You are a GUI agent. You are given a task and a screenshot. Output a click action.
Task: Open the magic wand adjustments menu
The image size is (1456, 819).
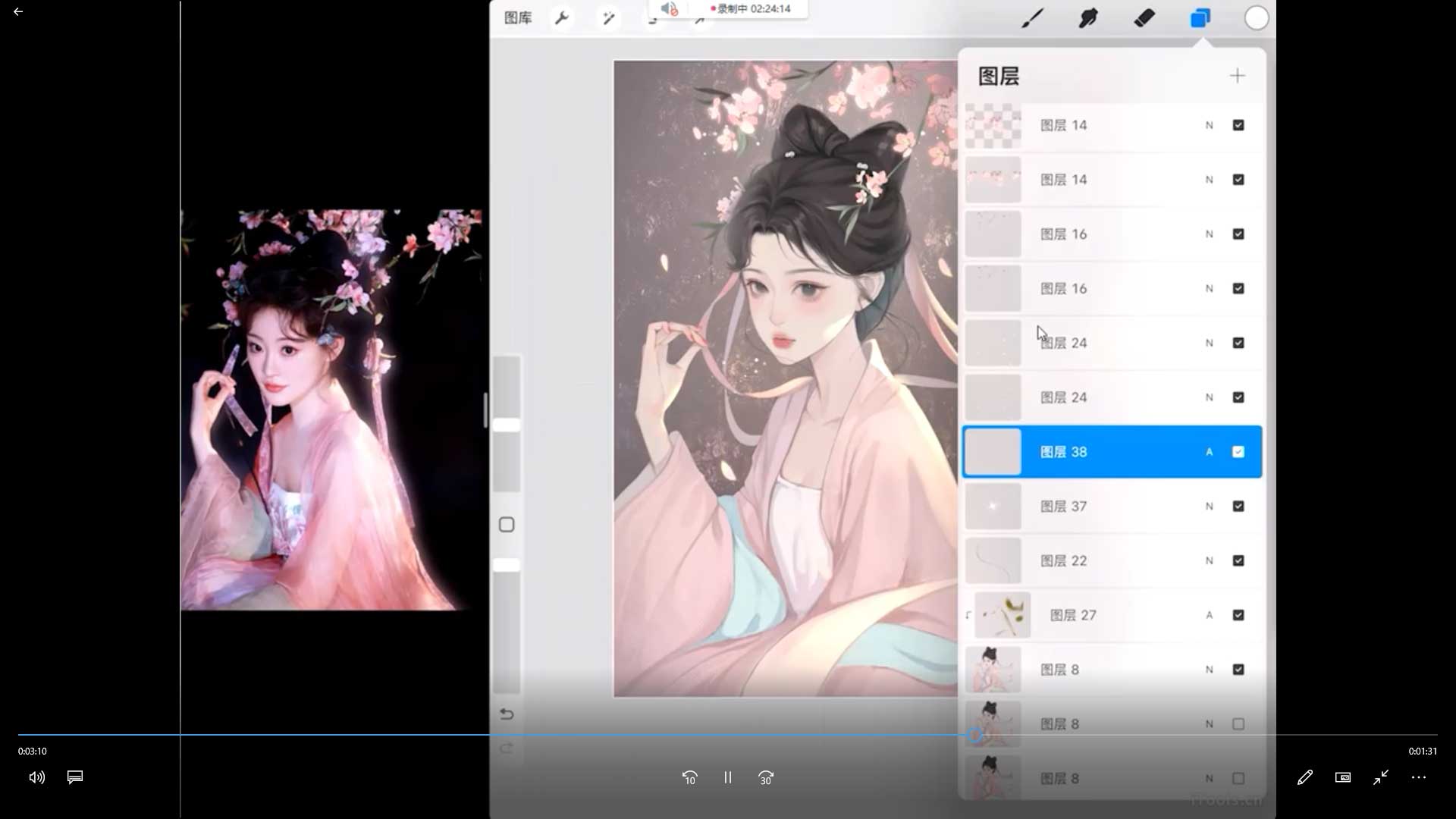tap(608, 18)
